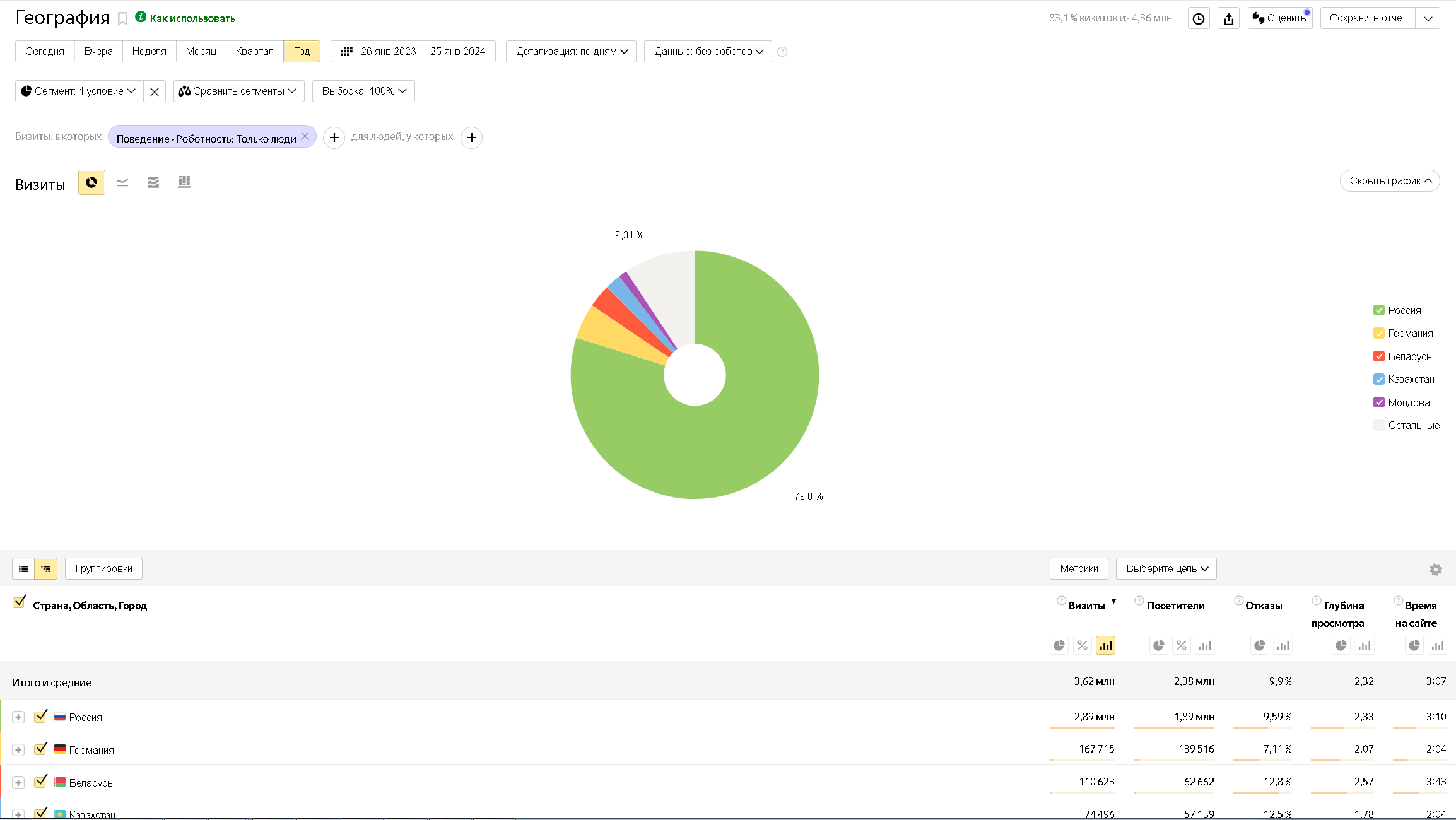
Task: Click the Группировки button
Action: [103, 569]
